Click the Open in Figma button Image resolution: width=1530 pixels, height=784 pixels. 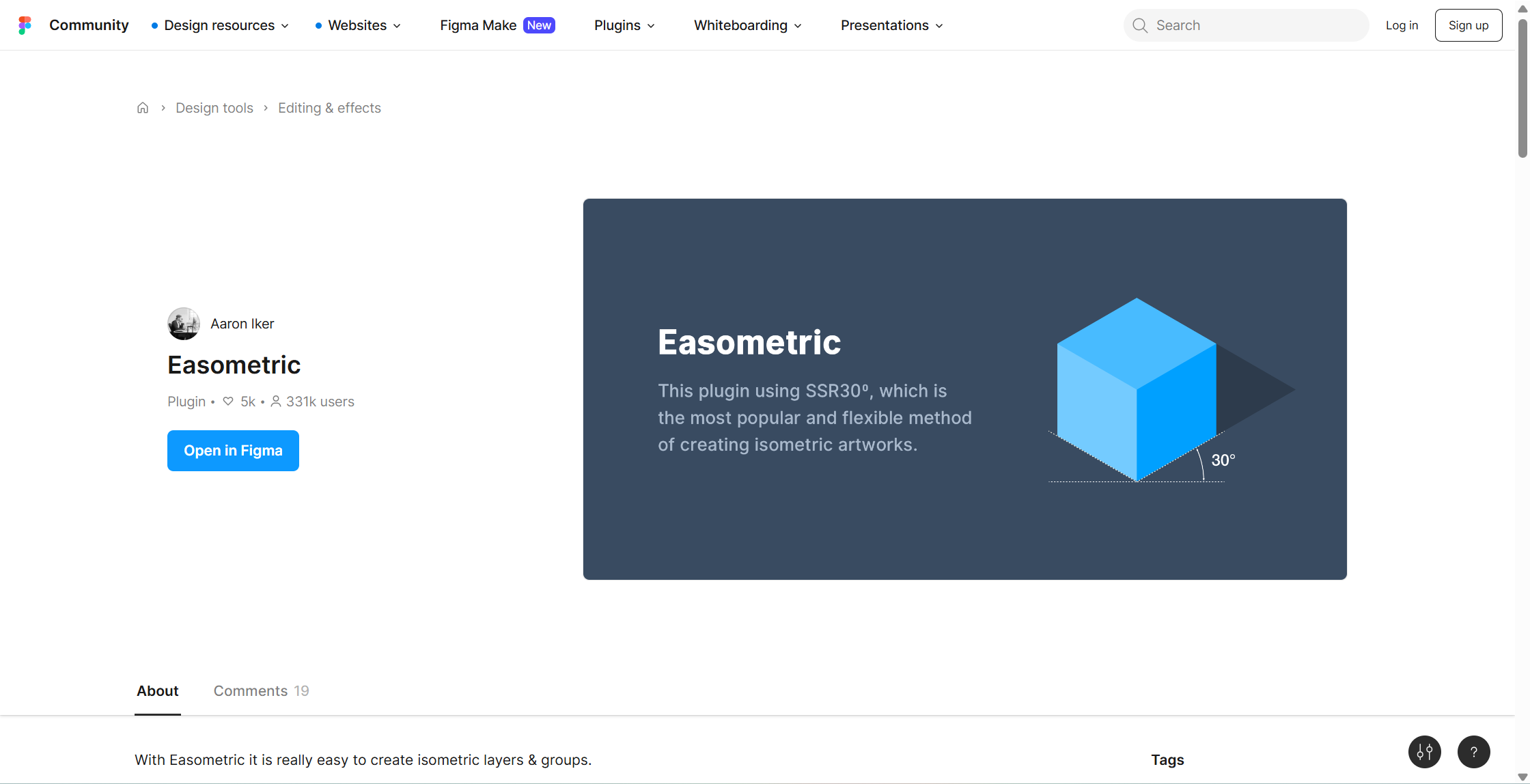tap(233, 451)
